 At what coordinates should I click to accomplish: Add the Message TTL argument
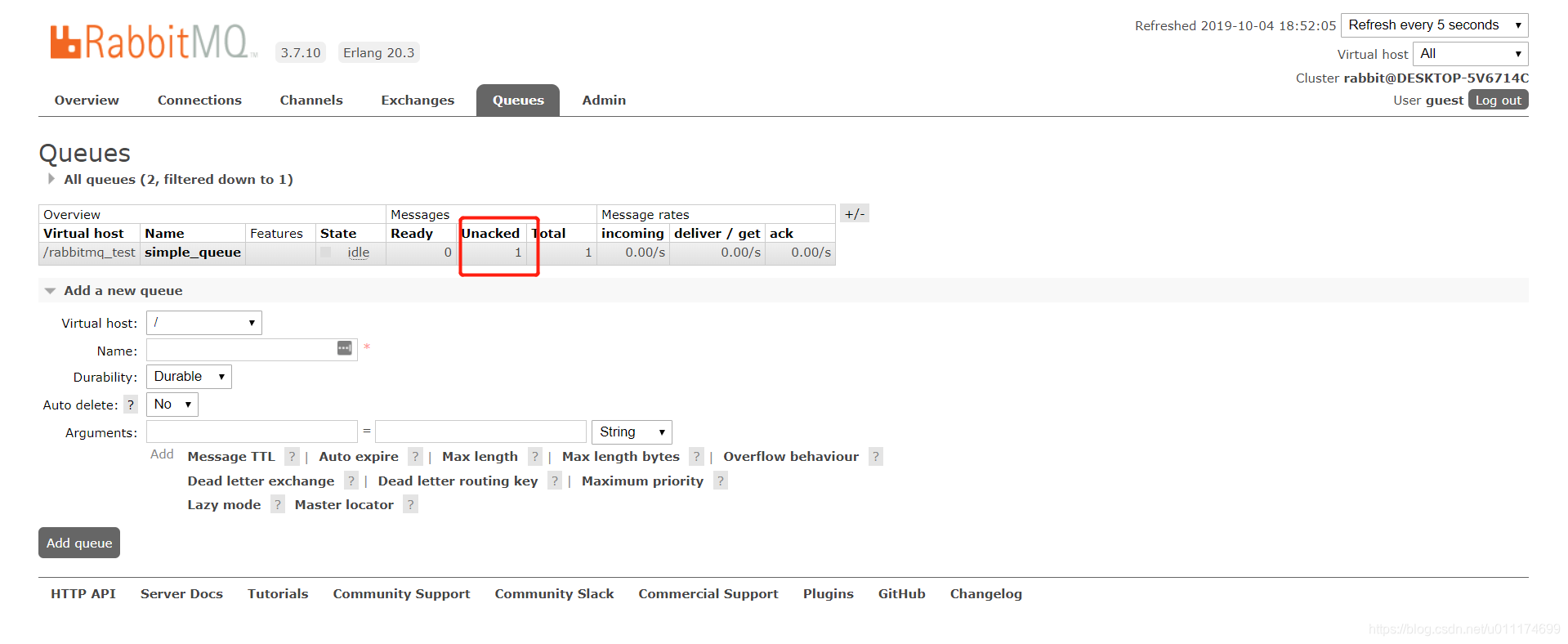pyautogui.click(x=231, y=457)
